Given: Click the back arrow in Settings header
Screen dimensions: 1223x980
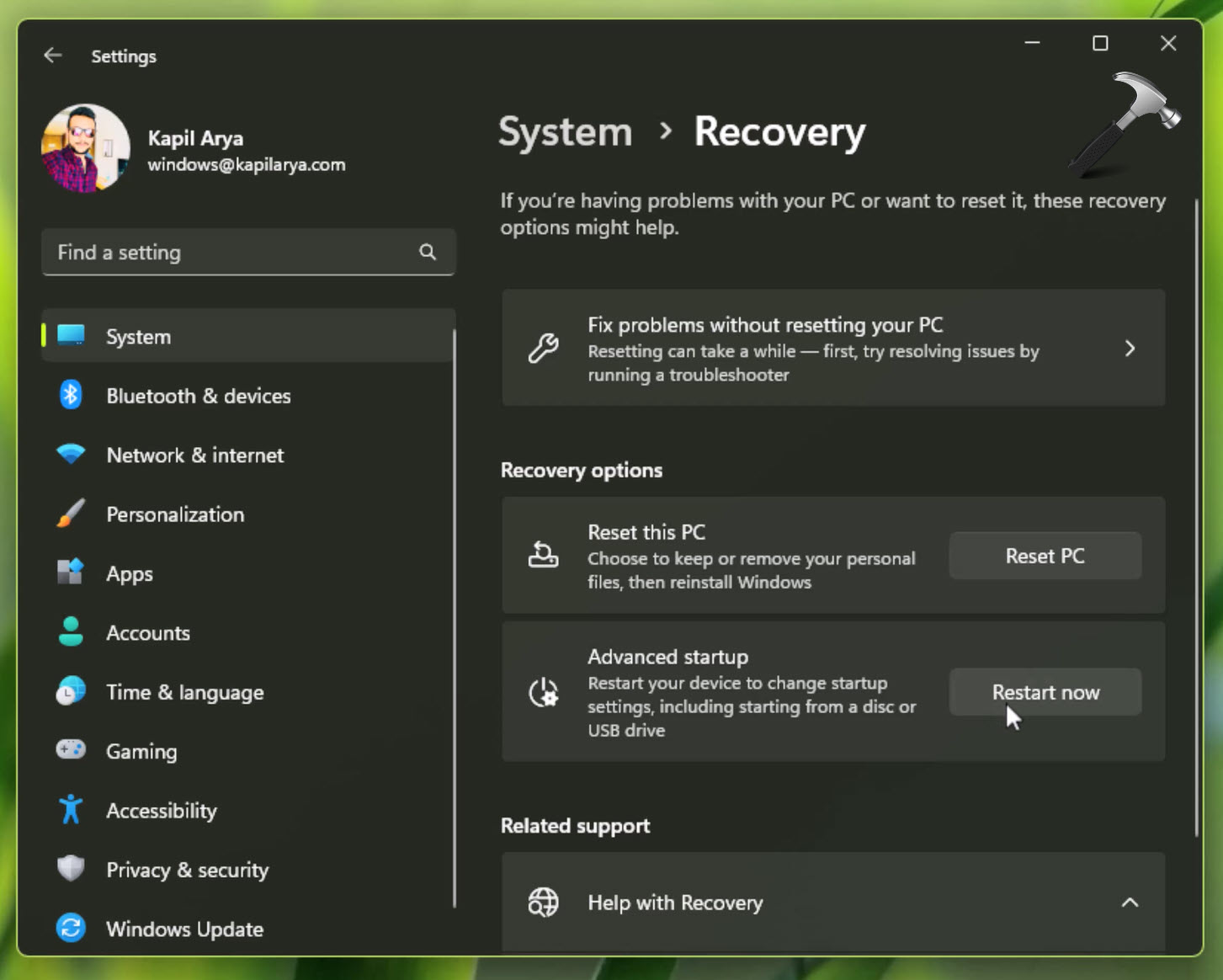Looking at the screenshot, I should 53,56.
